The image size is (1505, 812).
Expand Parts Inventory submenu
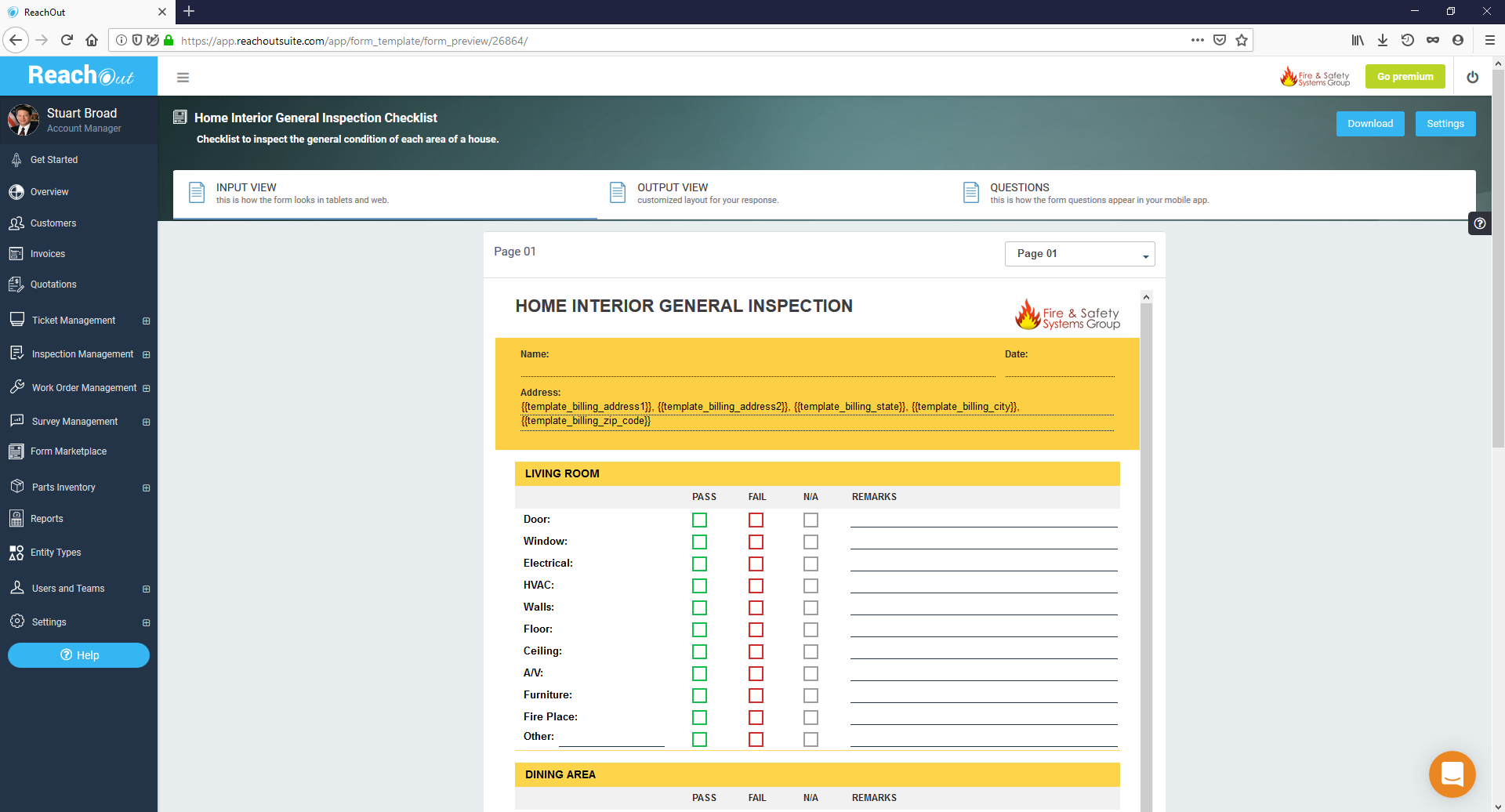[146, 488]
